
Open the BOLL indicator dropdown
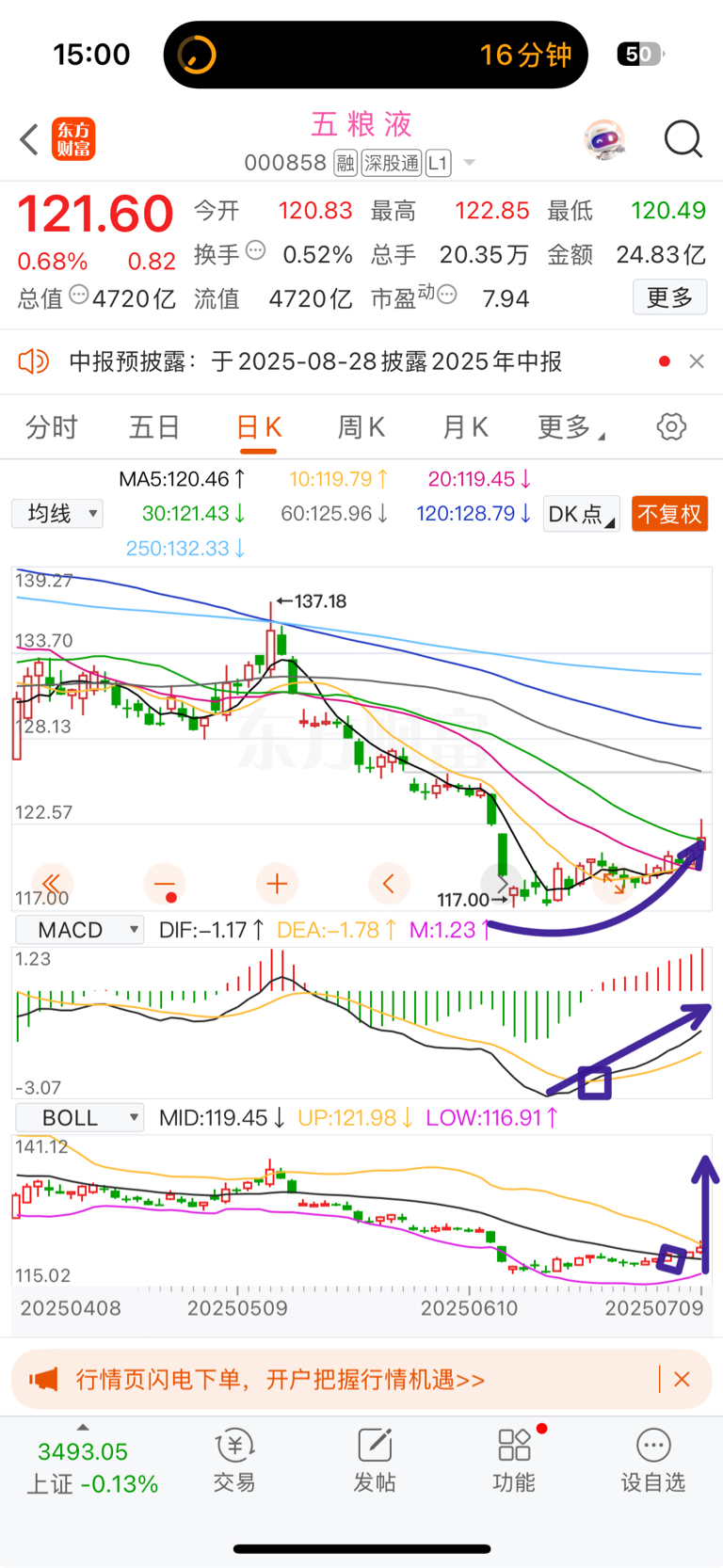(80, 1117)
